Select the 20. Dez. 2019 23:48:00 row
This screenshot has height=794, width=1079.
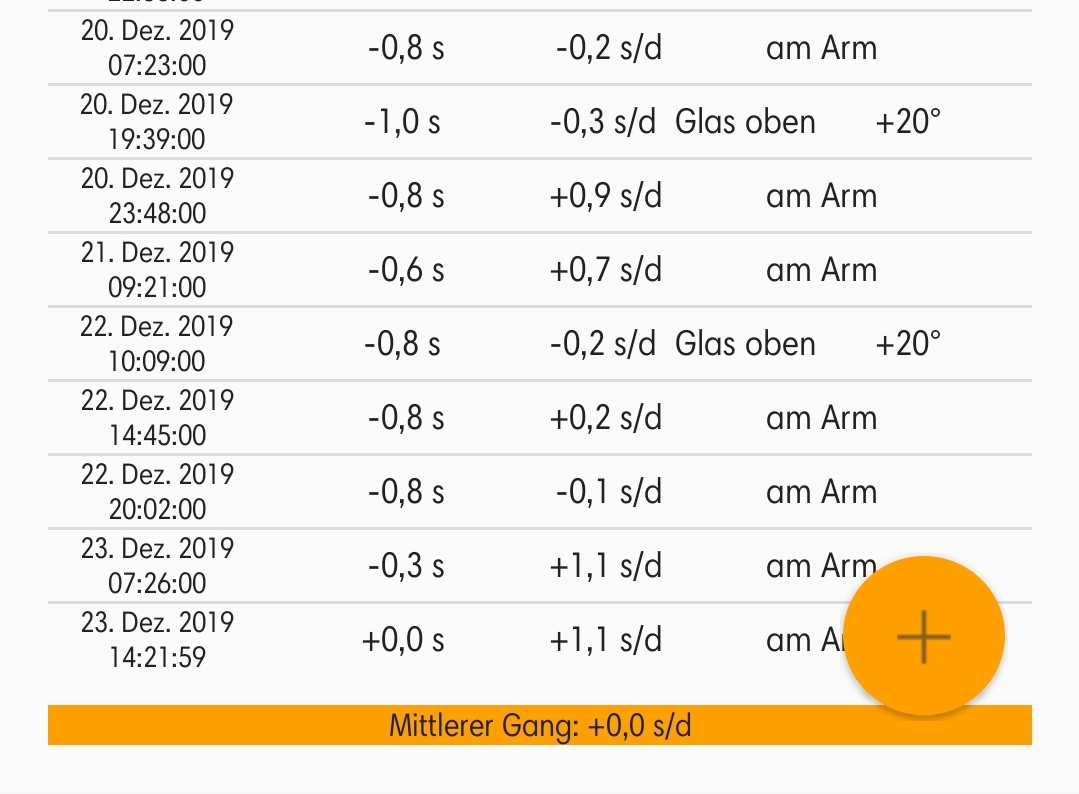pyautogui.click(x=156, y=196)
